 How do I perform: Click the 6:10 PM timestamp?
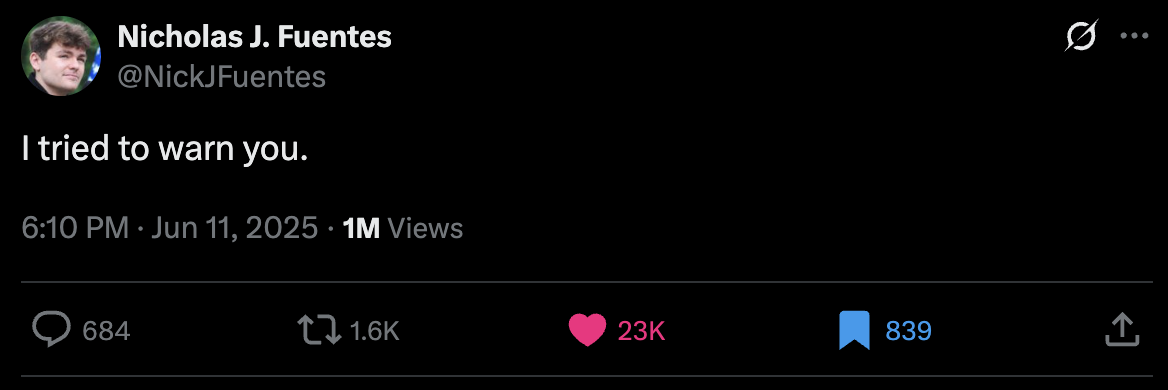tap(75, 228)
